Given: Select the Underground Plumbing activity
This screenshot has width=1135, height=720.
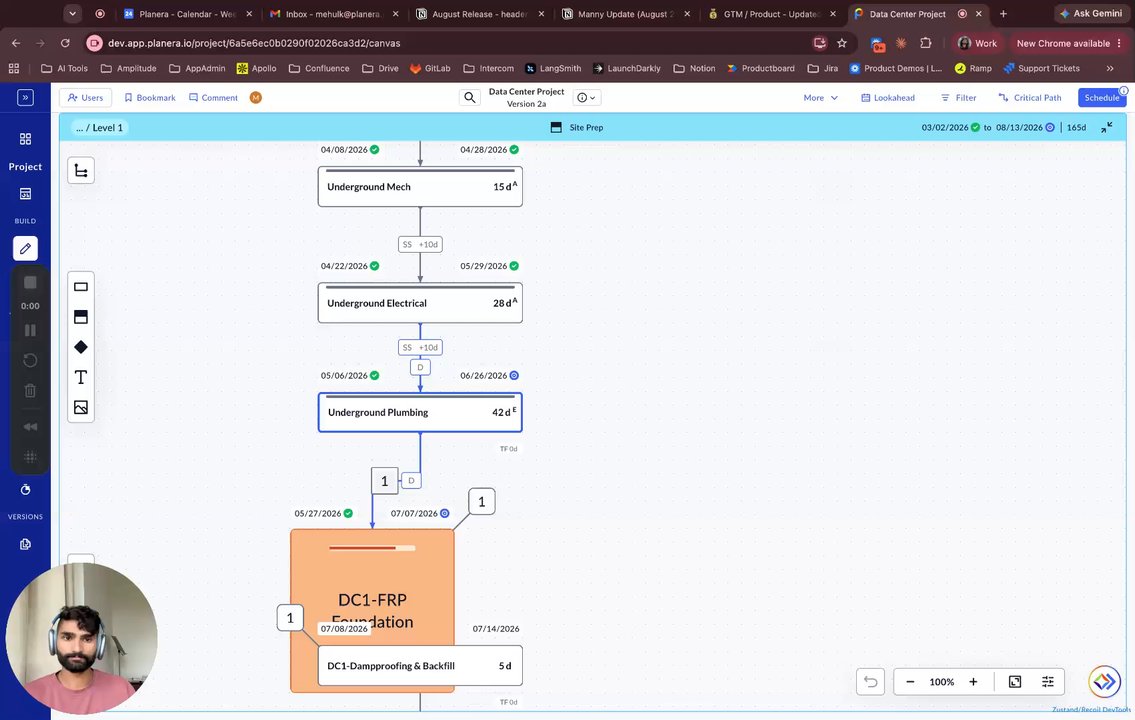Looking at the screenshot, I should click(x=420, y=412).
